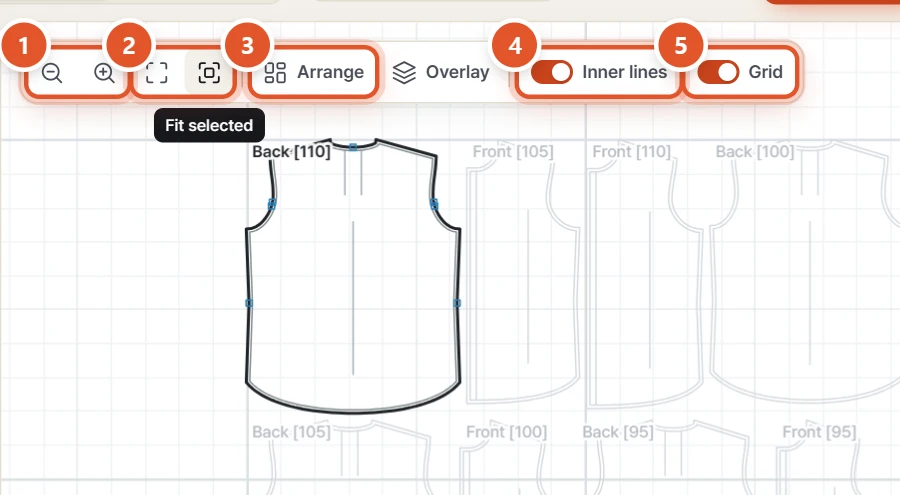
Task: Select the Front [110] pattern label
Action: tap(631, 152)
